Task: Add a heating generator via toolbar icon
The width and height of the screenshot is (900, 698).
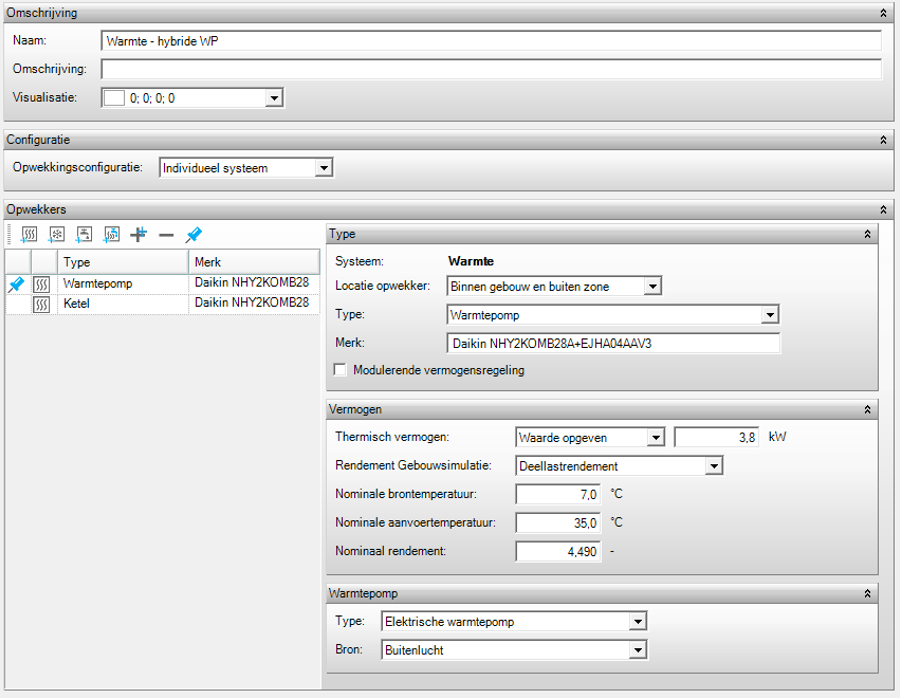Action: (29, 234)
